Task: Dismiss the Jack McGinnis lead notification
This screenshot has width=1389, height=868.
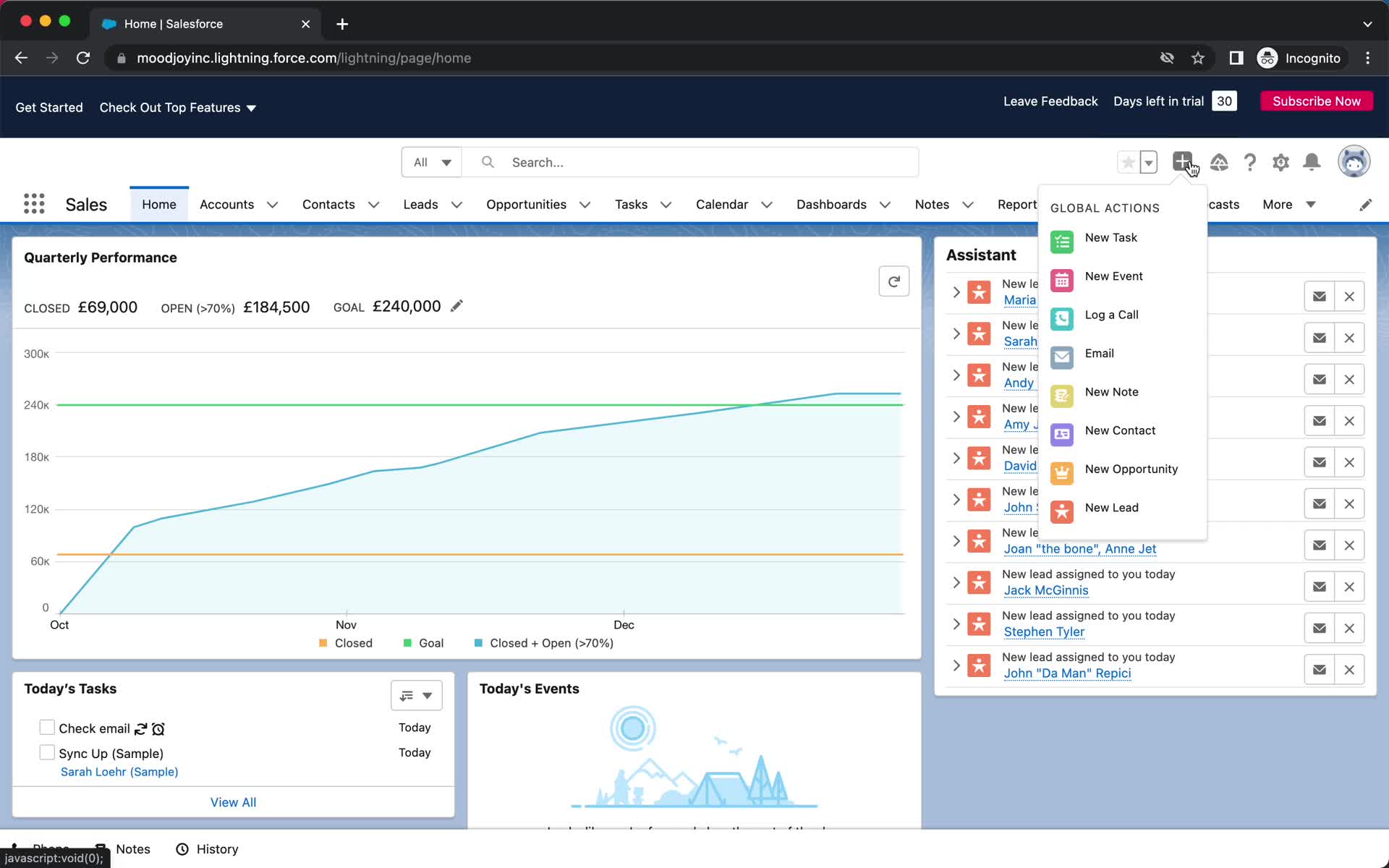Action: [x=1349, y=587]
